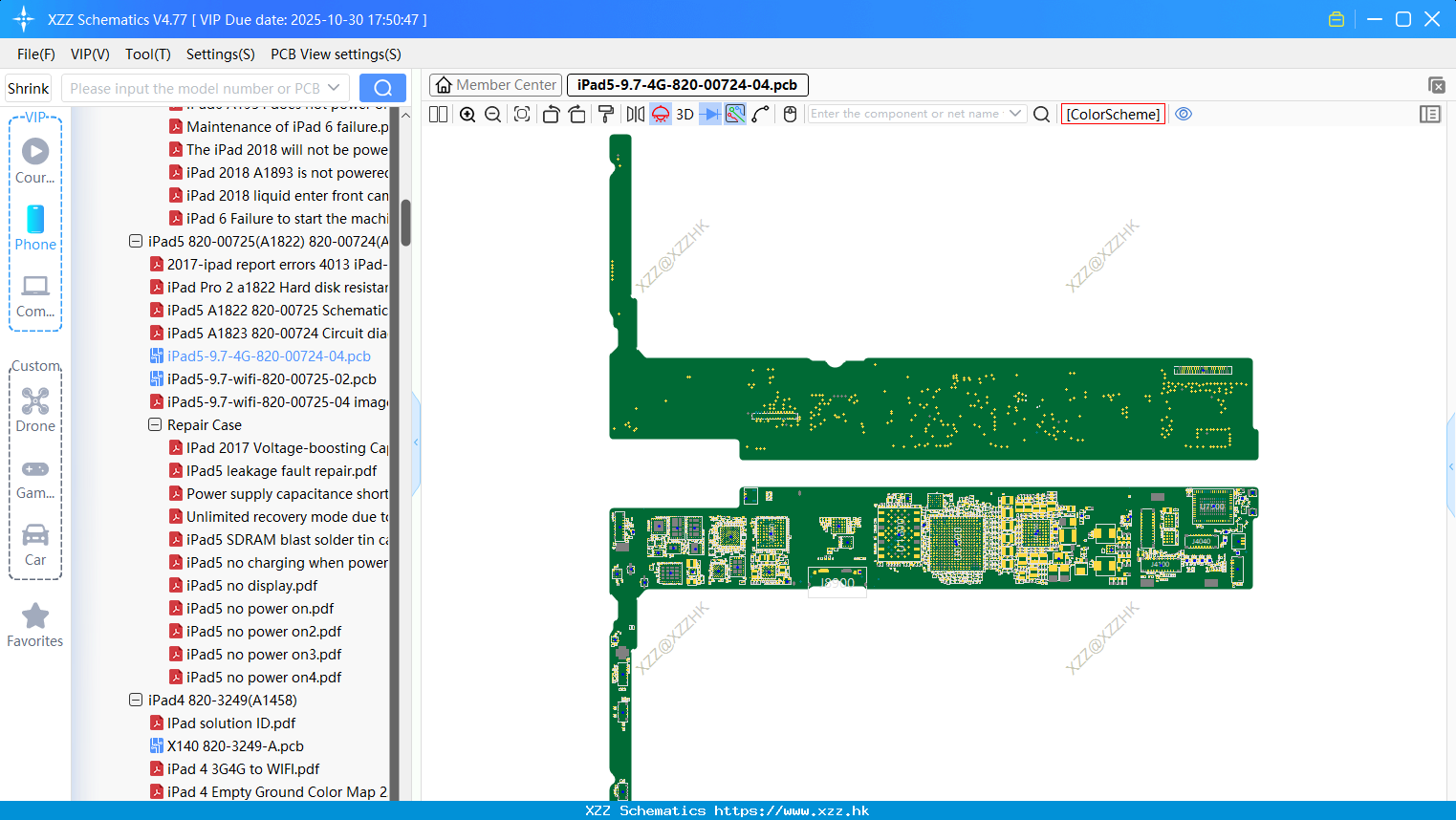Screen dimensions: 1456x820
Task: Toggle the net routing display tool
Action: (735, 114)
